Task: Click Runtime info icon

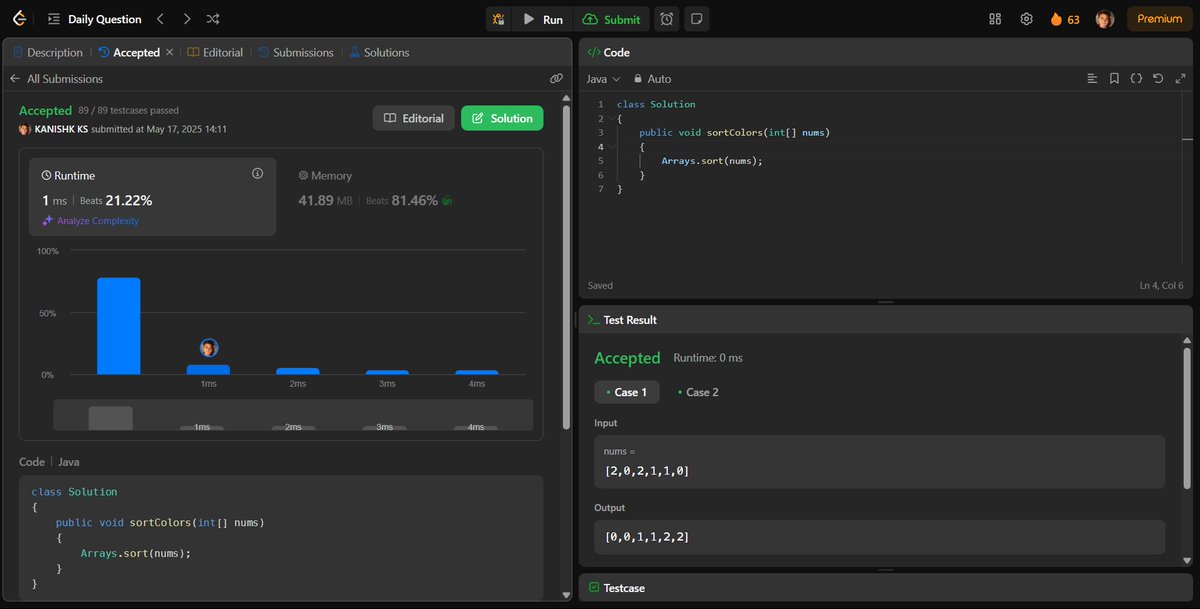Action: click(257, 174)
